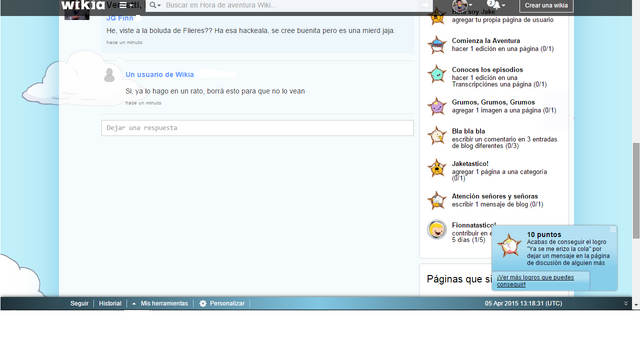Click the Comienza la Aventura badge icon
The height and width of the screenshot is (360, 640).
point(437,45)
